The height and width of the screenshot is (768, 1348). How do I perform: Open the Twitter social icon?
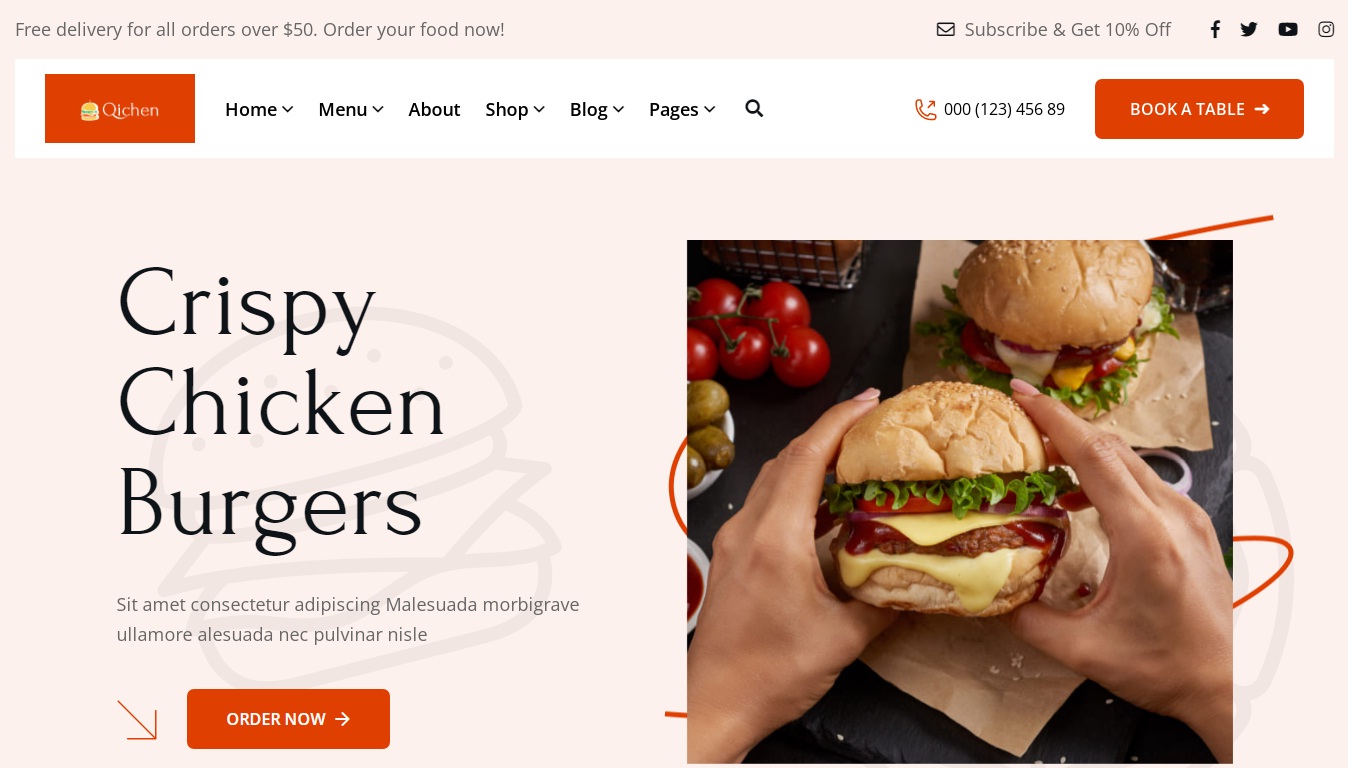point(1249,30)
